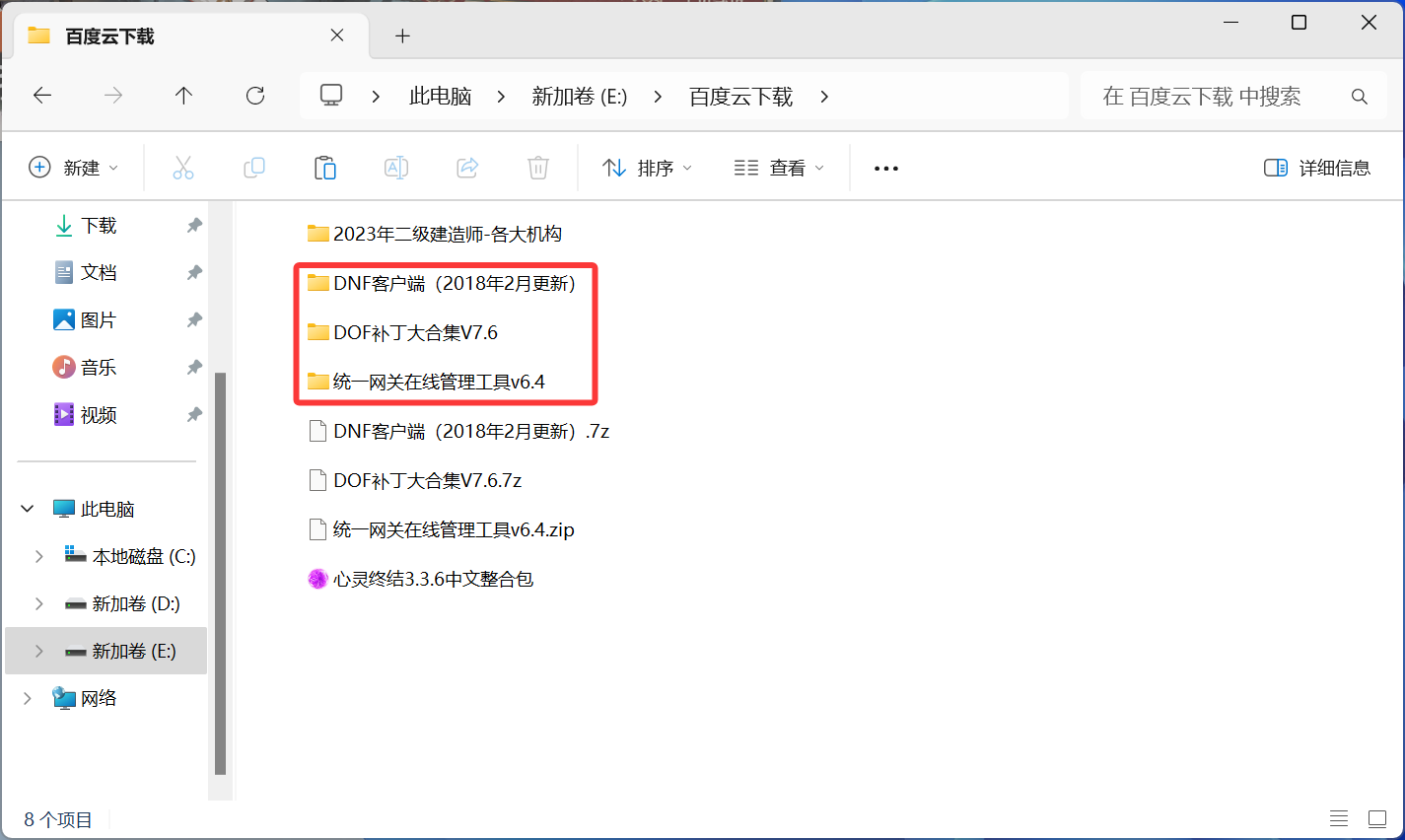Toggle the 详细信息 details pane
The image size is (1405, 840).
coord(1316,168)
